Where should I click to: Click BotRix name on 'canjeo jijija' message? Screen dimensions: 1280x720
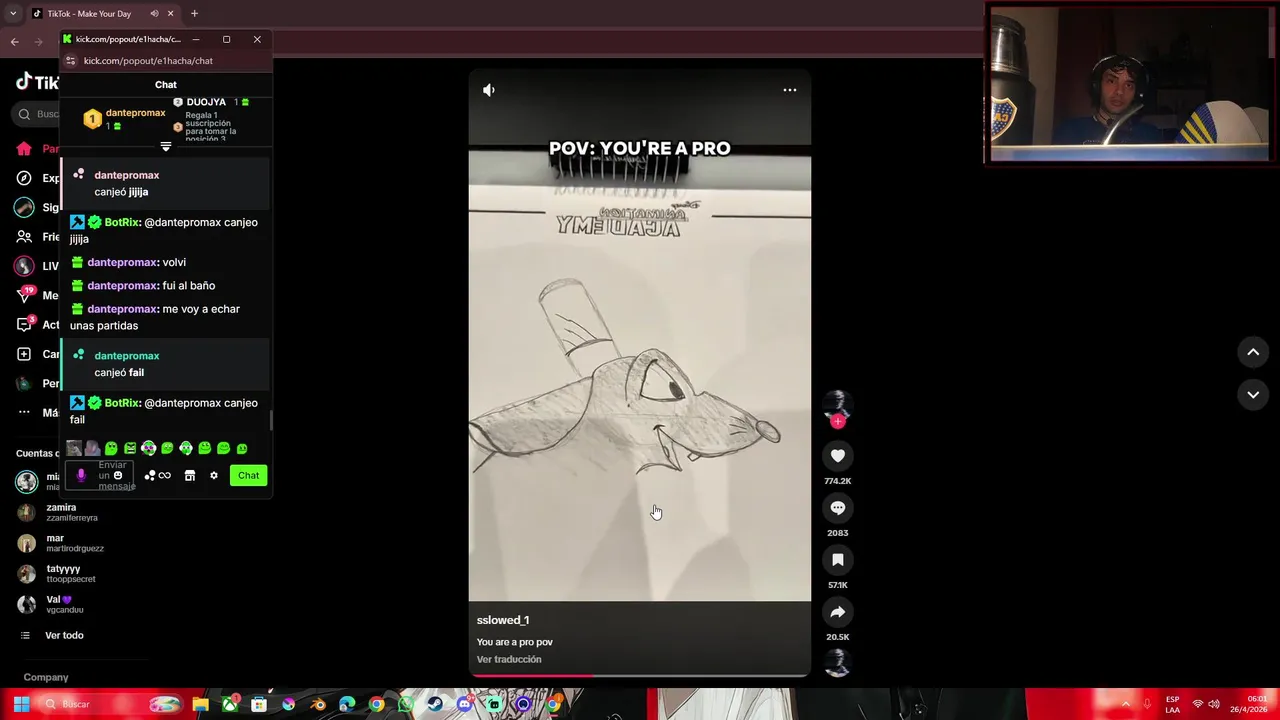coord(122,222)
